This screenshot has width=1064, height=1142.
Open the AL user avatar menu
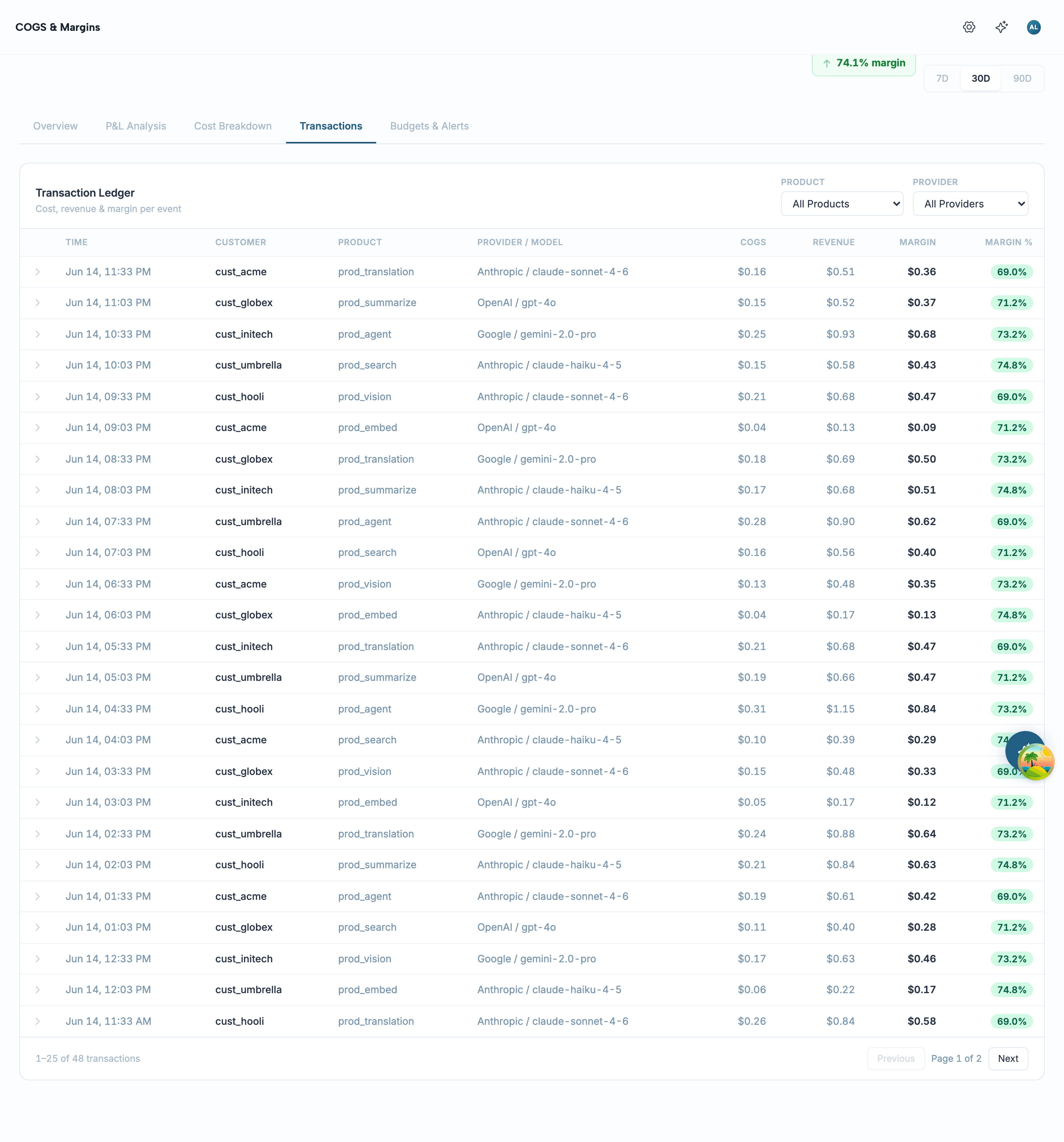click(x=1034, y=27)
